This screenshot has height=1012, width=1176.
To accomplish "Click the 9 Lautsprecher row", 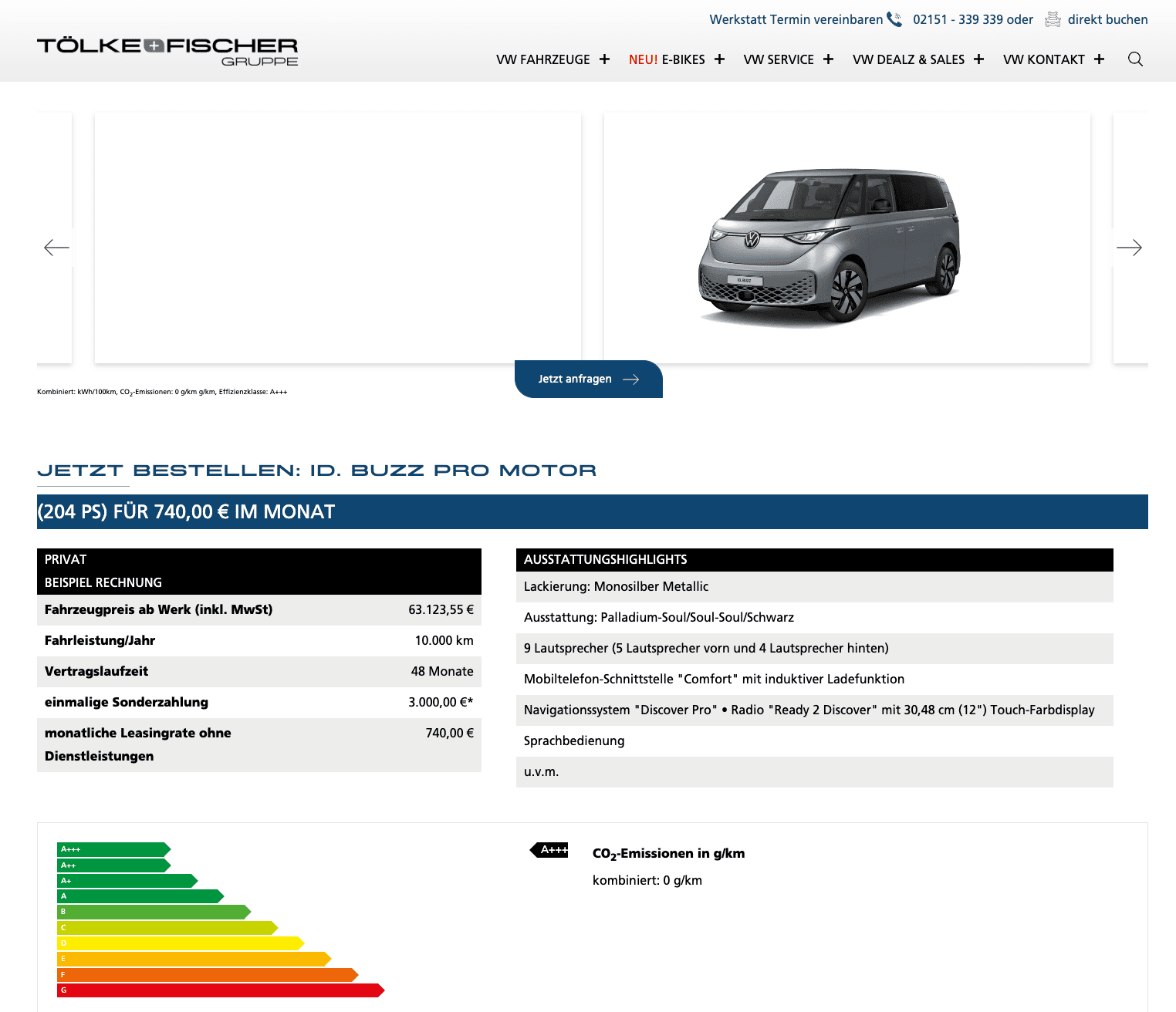I will tap(815, 649).
